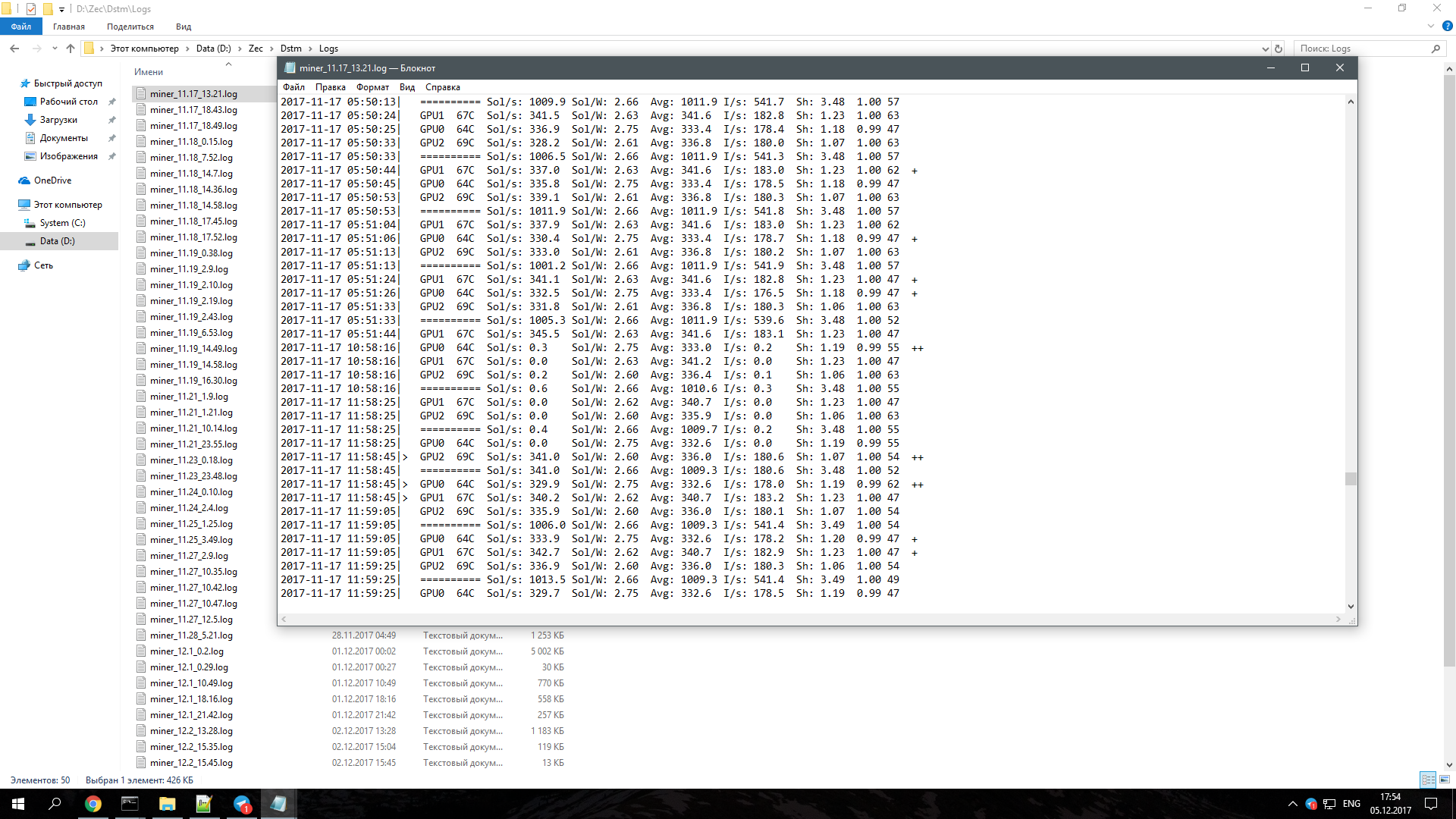Open the Notepad++ taskbar icon
Viewport: 1456px width, 819px height.
click(204, 804)
